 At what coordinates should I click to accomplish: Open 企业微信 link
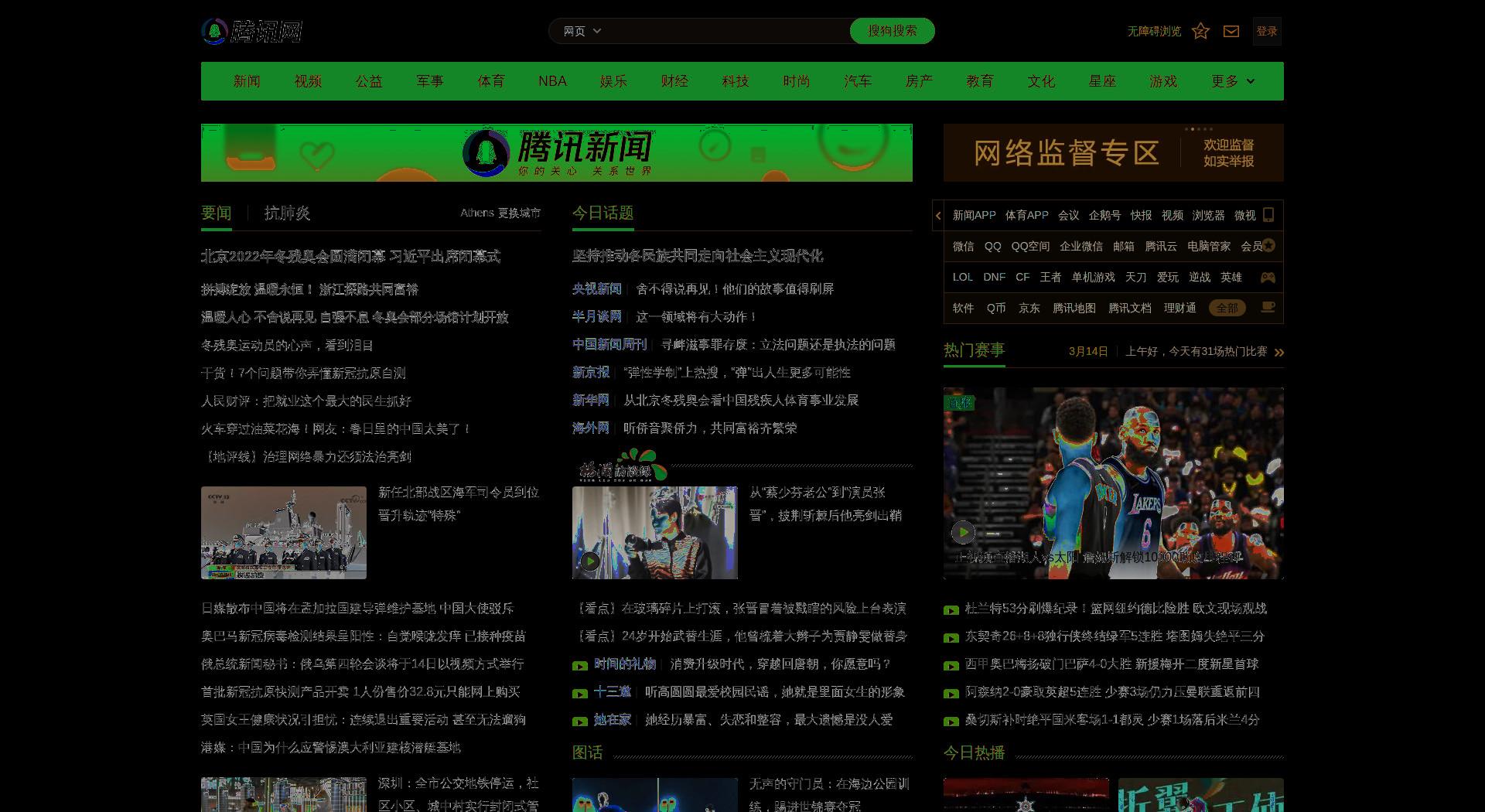[1081, 246]
